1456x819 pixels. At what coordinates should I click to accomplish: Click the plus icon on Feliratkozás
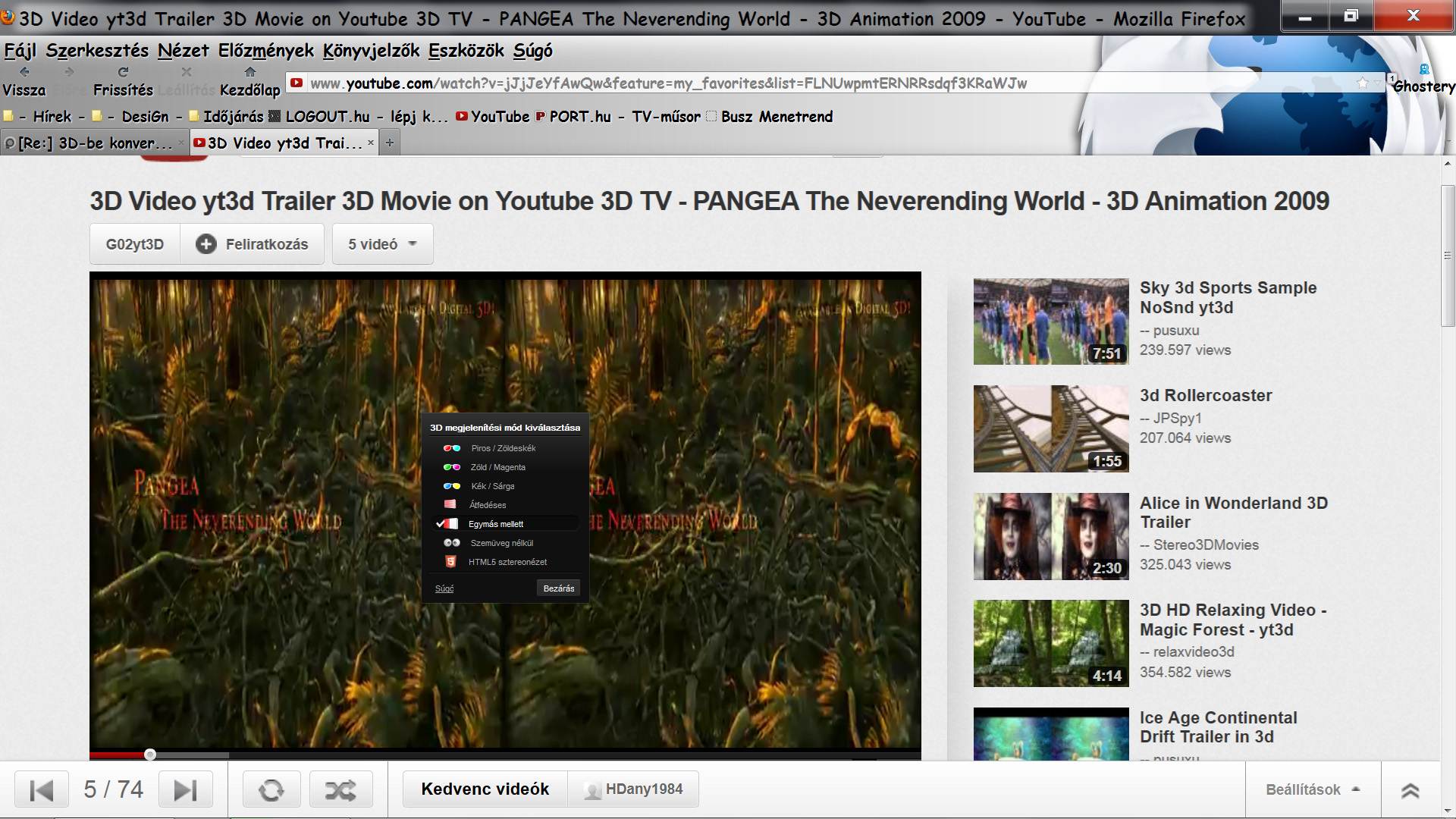pos(206,244)
